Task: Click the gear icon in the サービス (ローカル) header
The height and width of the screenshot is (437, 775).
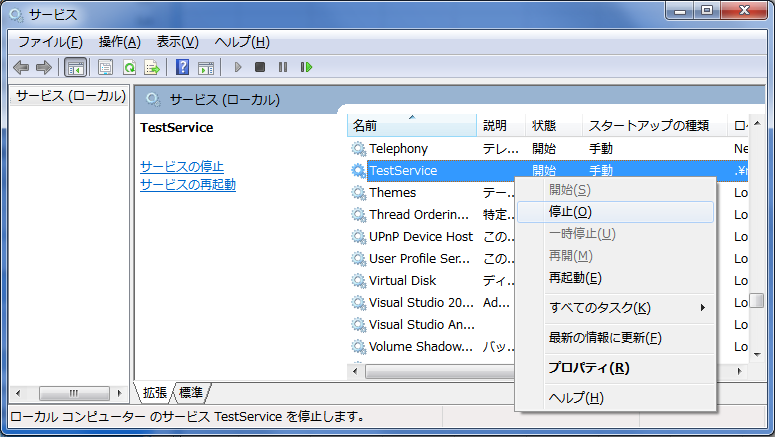Action: [x=153, y=99]
